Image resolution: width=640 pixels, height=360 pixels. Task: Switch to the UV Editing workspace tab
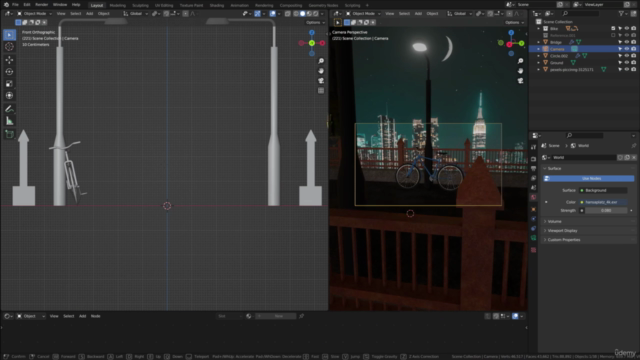point(164,5)
